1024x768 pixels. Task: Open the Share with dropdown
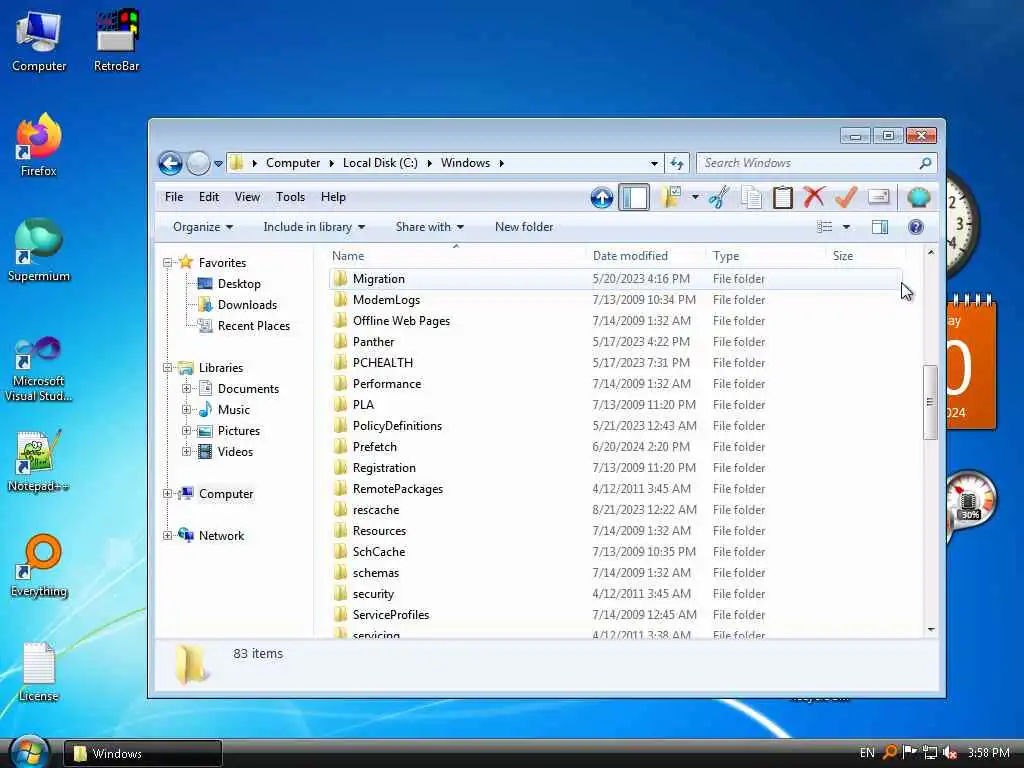(429, 227)
